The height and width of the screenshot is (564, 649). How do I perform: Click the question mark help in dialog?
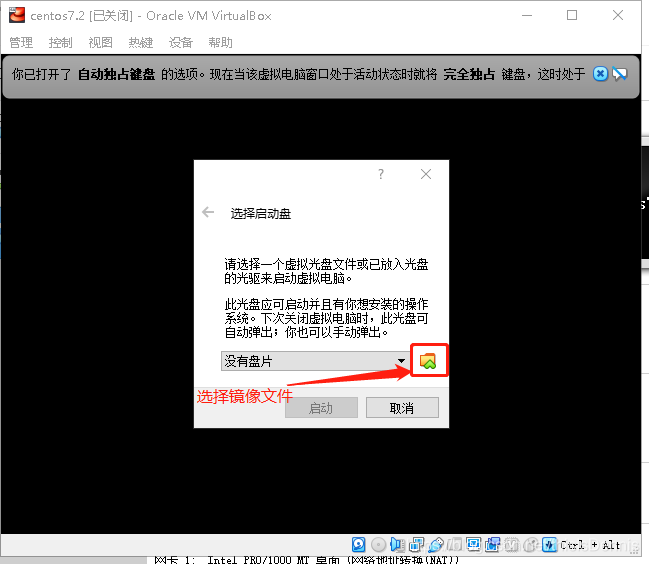381,174
